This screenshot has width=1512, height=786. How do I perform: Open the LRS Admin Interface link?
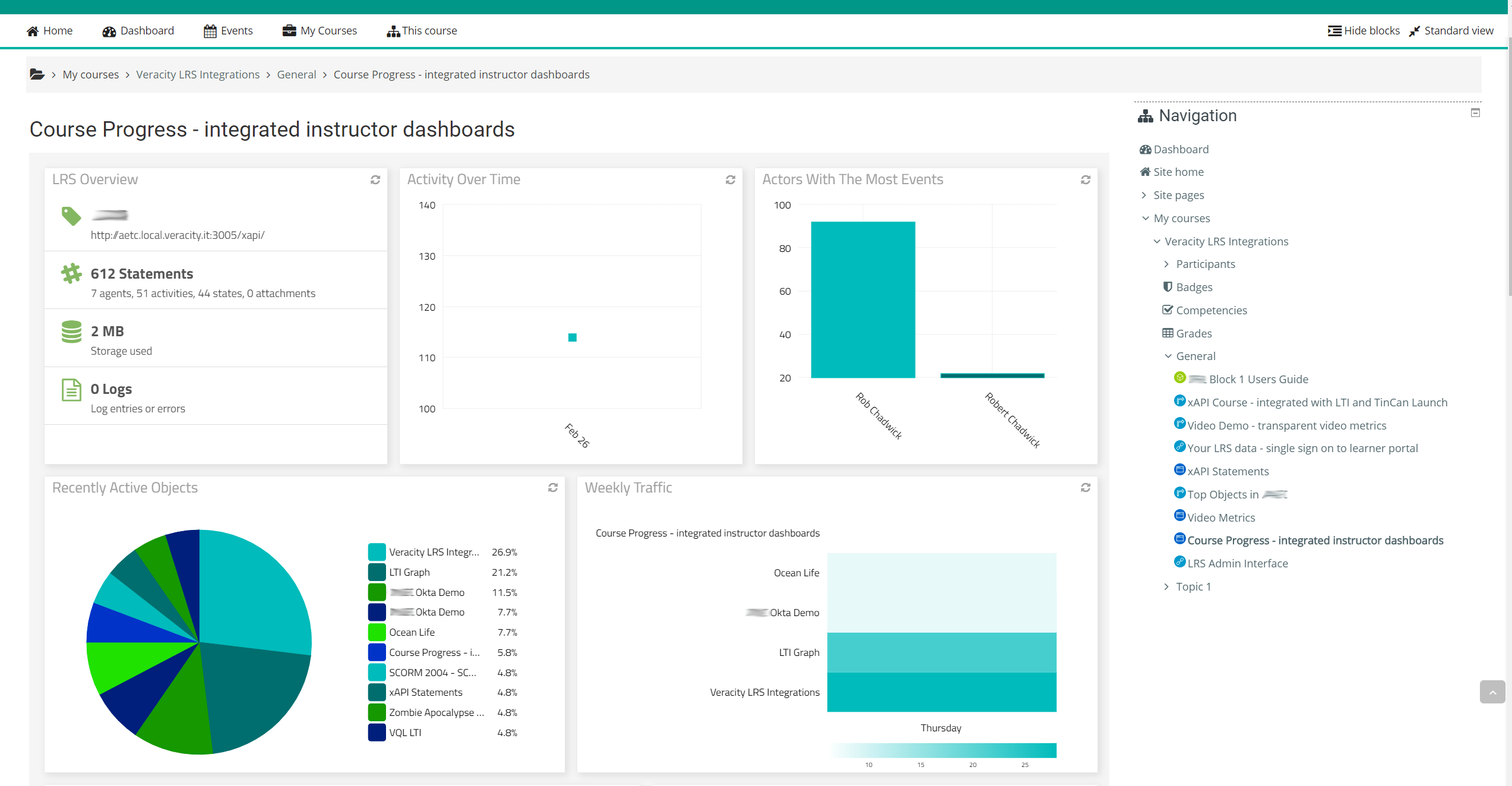coord(1238,563)
